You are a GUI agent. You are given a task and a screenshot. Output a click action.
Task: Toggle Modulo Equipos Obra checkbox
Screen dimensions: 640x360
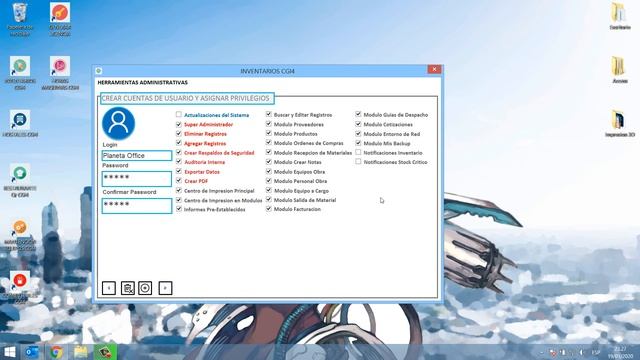tap(269, 171)
